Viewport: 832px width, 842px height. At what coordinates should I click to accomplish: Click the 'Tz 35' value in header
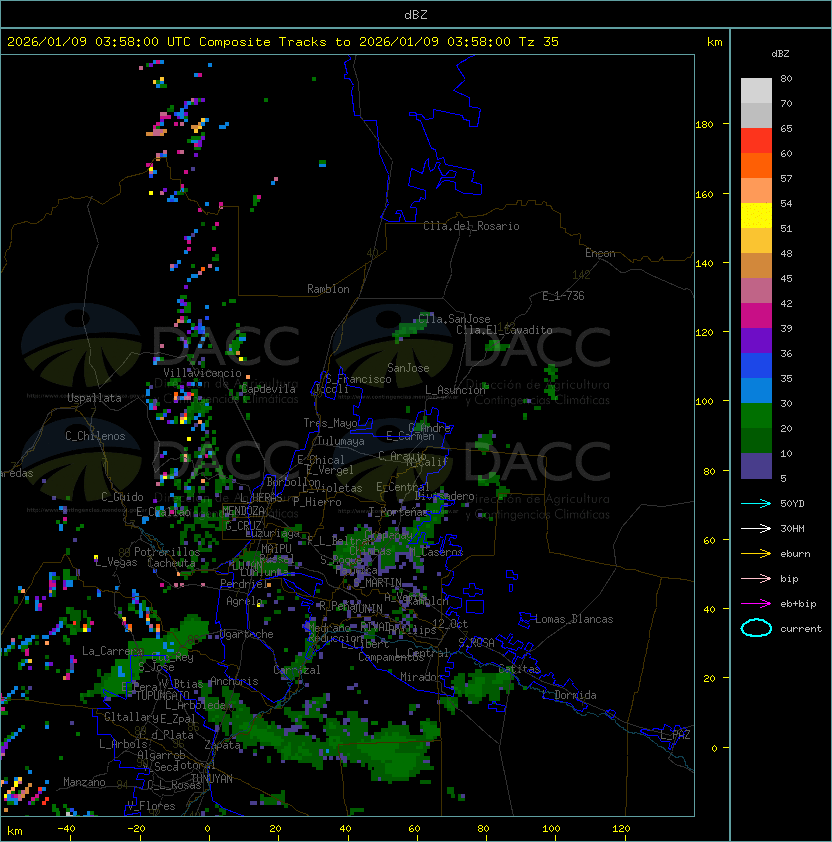point(539,42)
